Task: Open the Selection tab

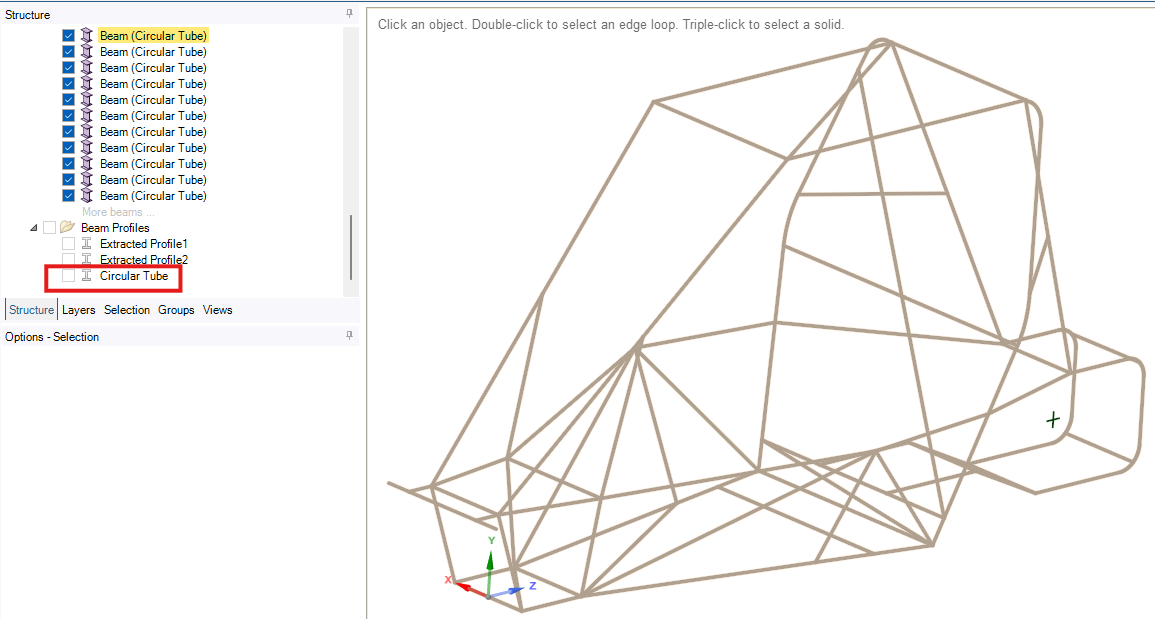Action: point(127,310)
